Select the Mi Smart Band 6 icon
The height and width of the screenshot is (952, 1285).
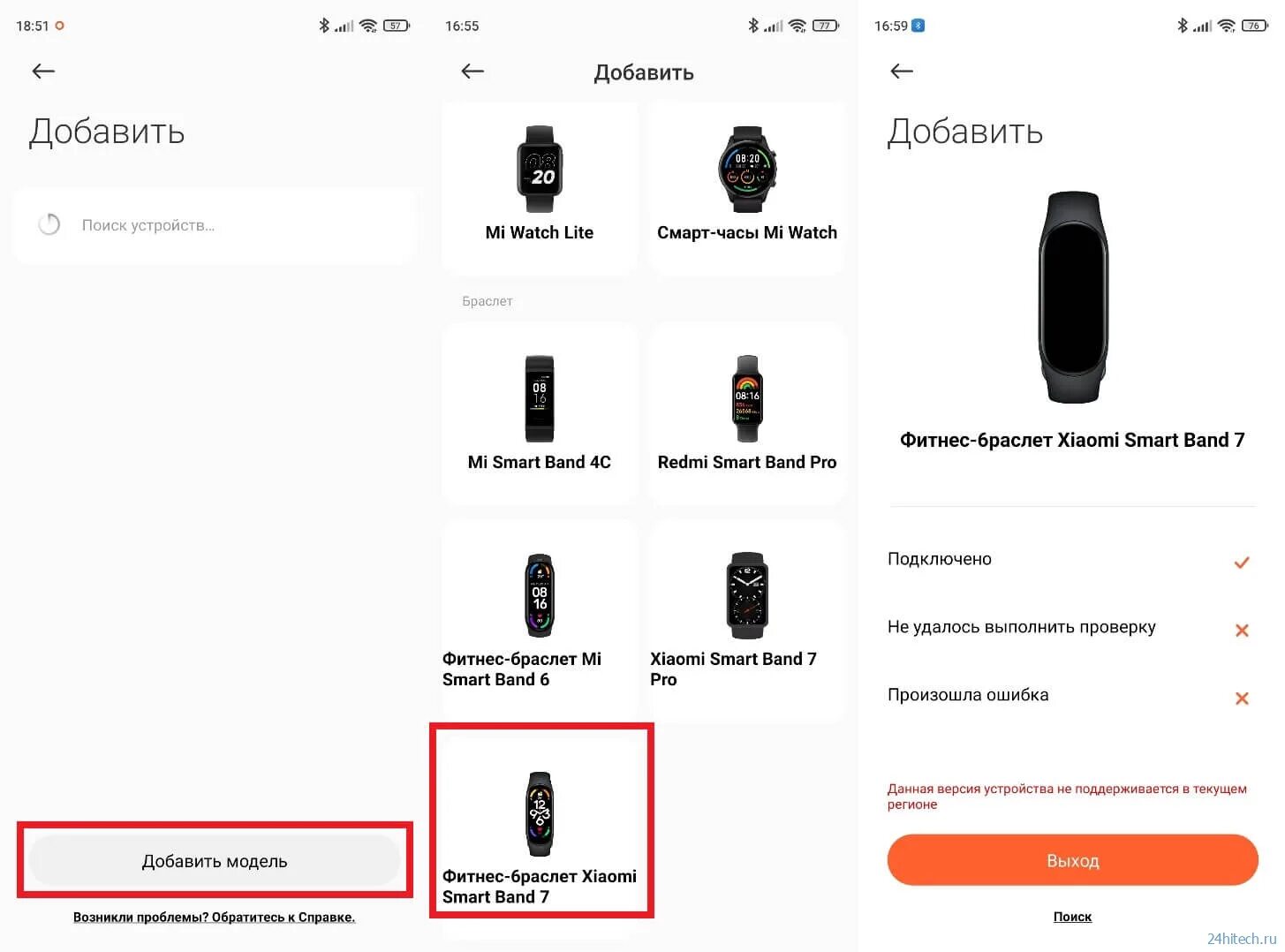coord(538,596)
